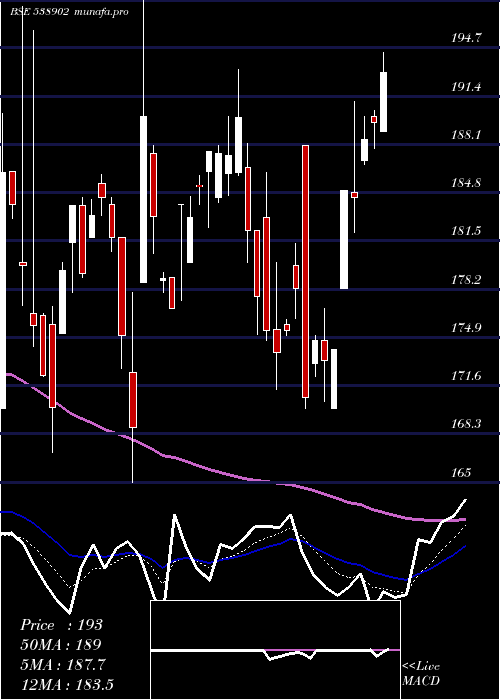Click the '12MA : 183.5' readout
The width and height of the screenshot is (500, 700).
tap(67, 684)
